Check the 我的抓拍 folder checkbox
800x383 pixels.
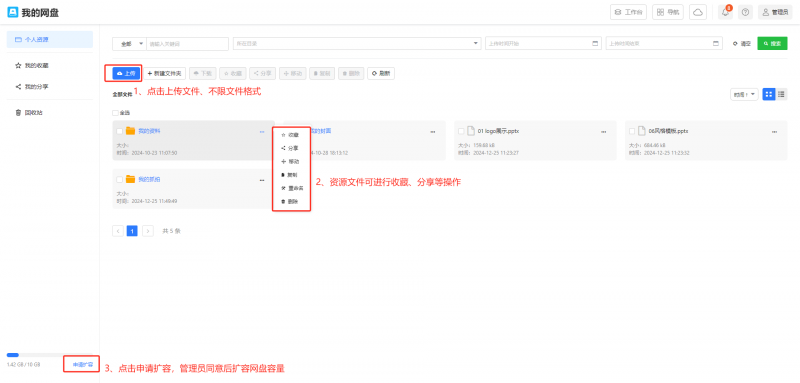point(119,180)
